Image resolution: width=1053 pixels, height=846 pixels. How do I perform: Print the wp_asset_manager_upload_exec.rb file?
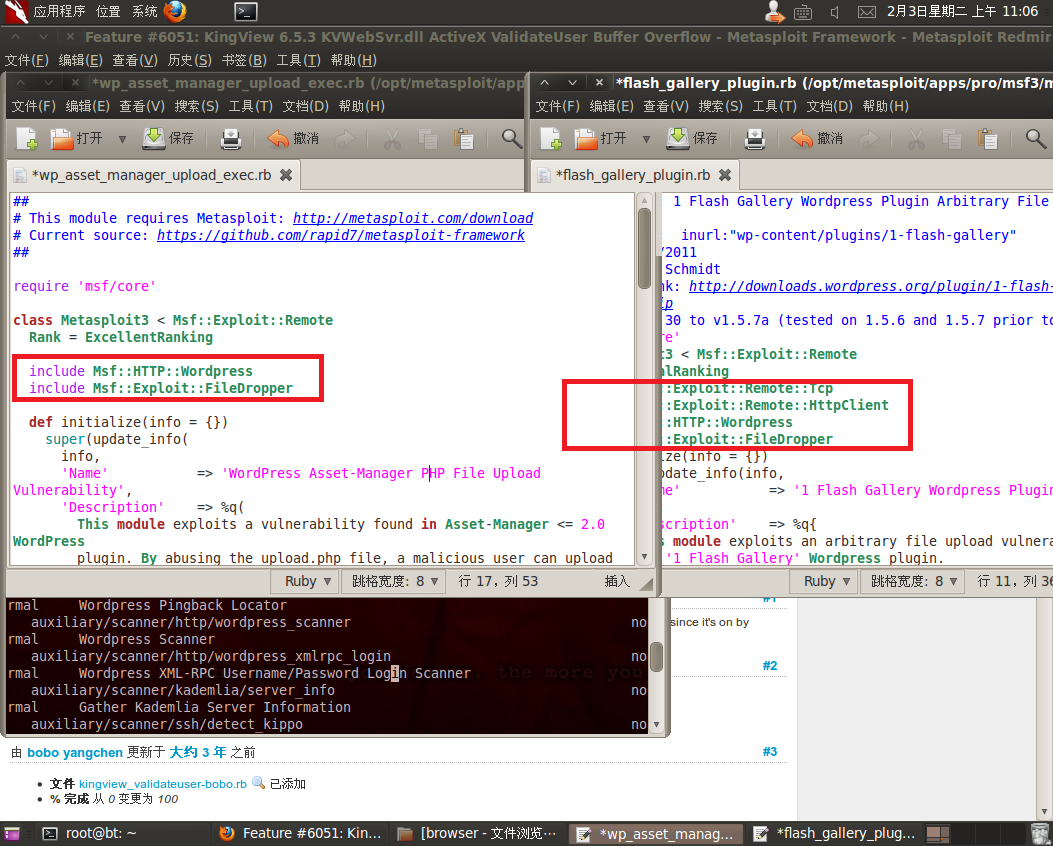[231, 139]
